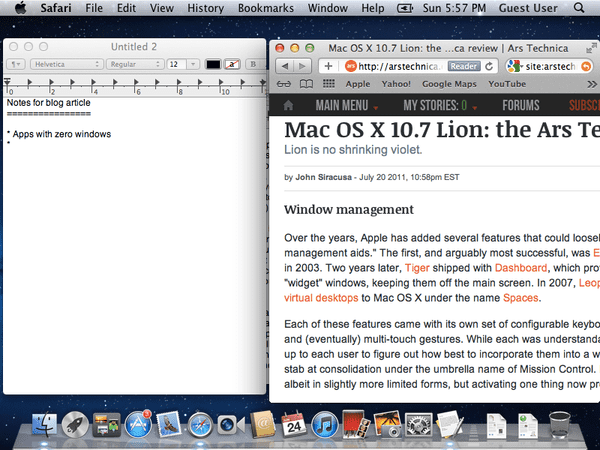Open the Bookmarks menu

click(x=266, y=8)
